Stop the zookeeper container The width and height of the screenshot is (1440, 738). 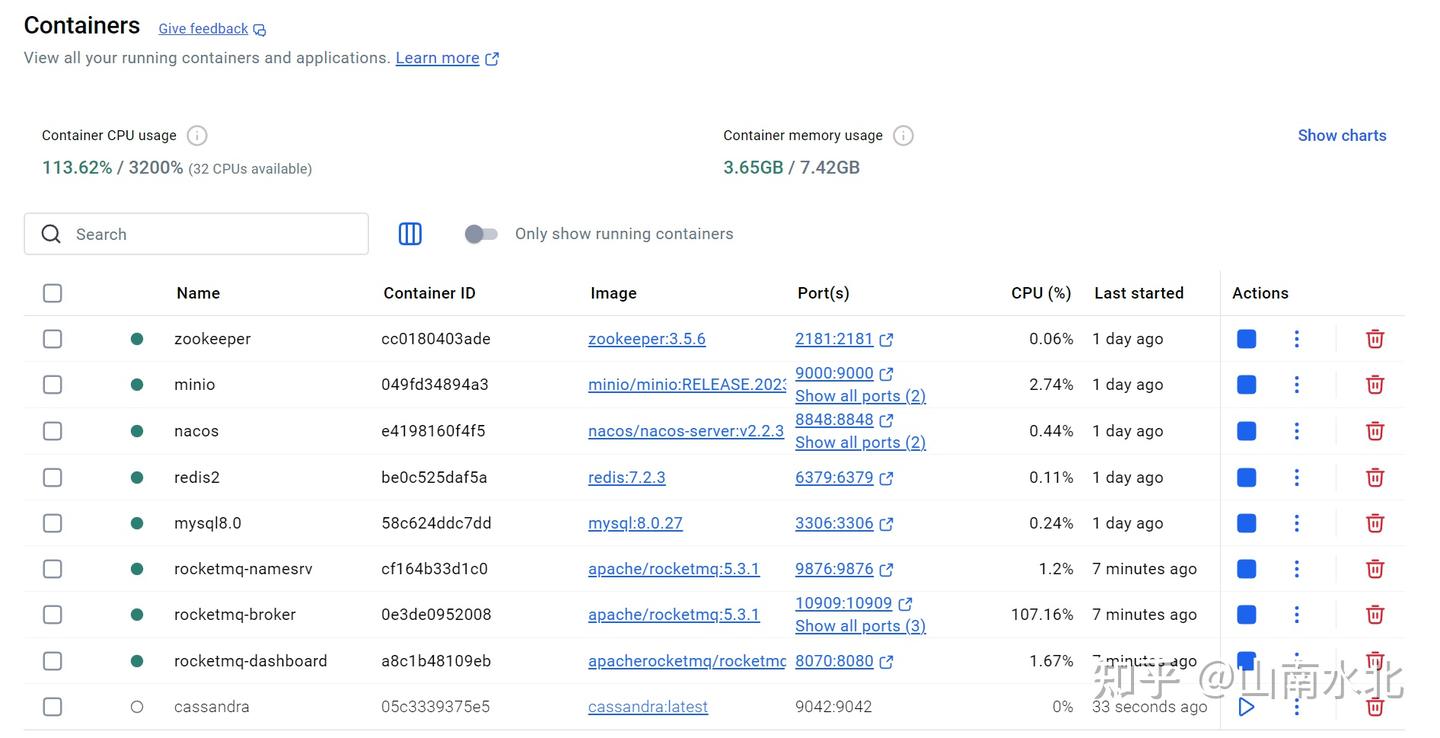(1246, 339)
